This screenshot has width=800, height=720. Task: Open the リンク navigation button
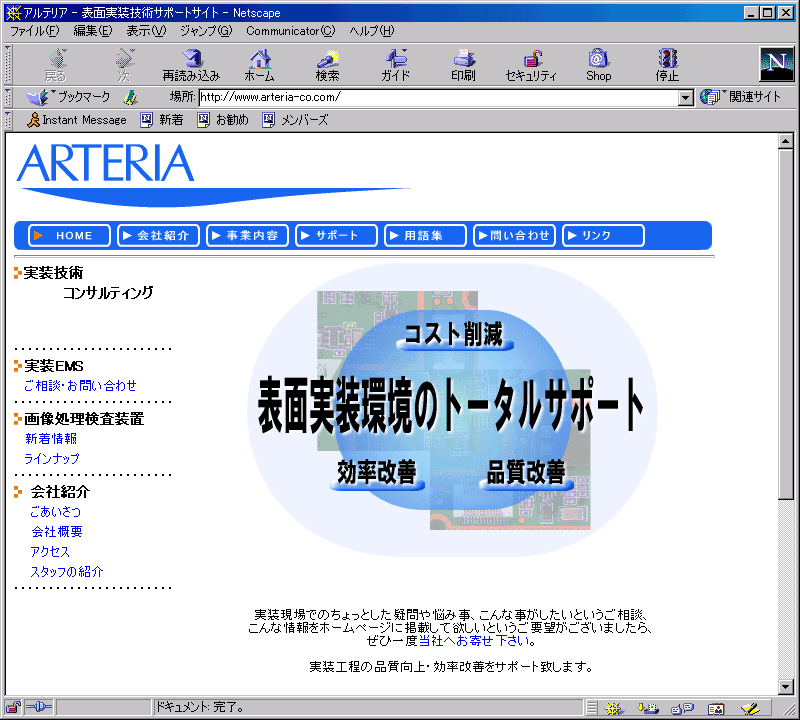603,236
